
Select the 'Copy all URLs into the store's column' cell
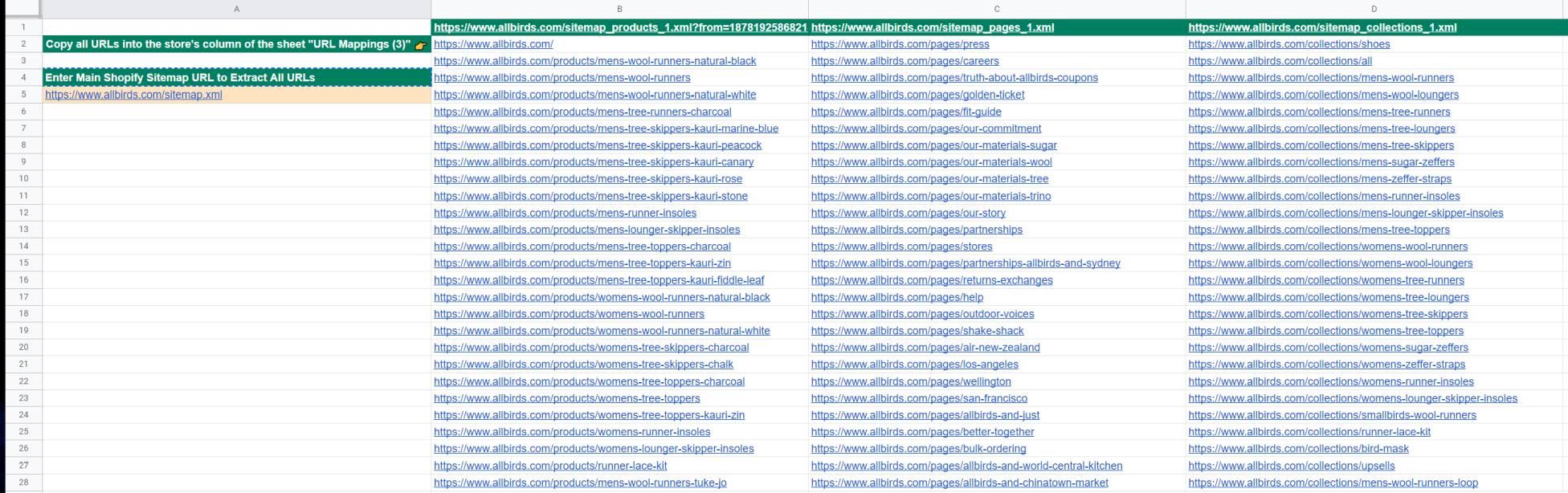tap(236, 44)
